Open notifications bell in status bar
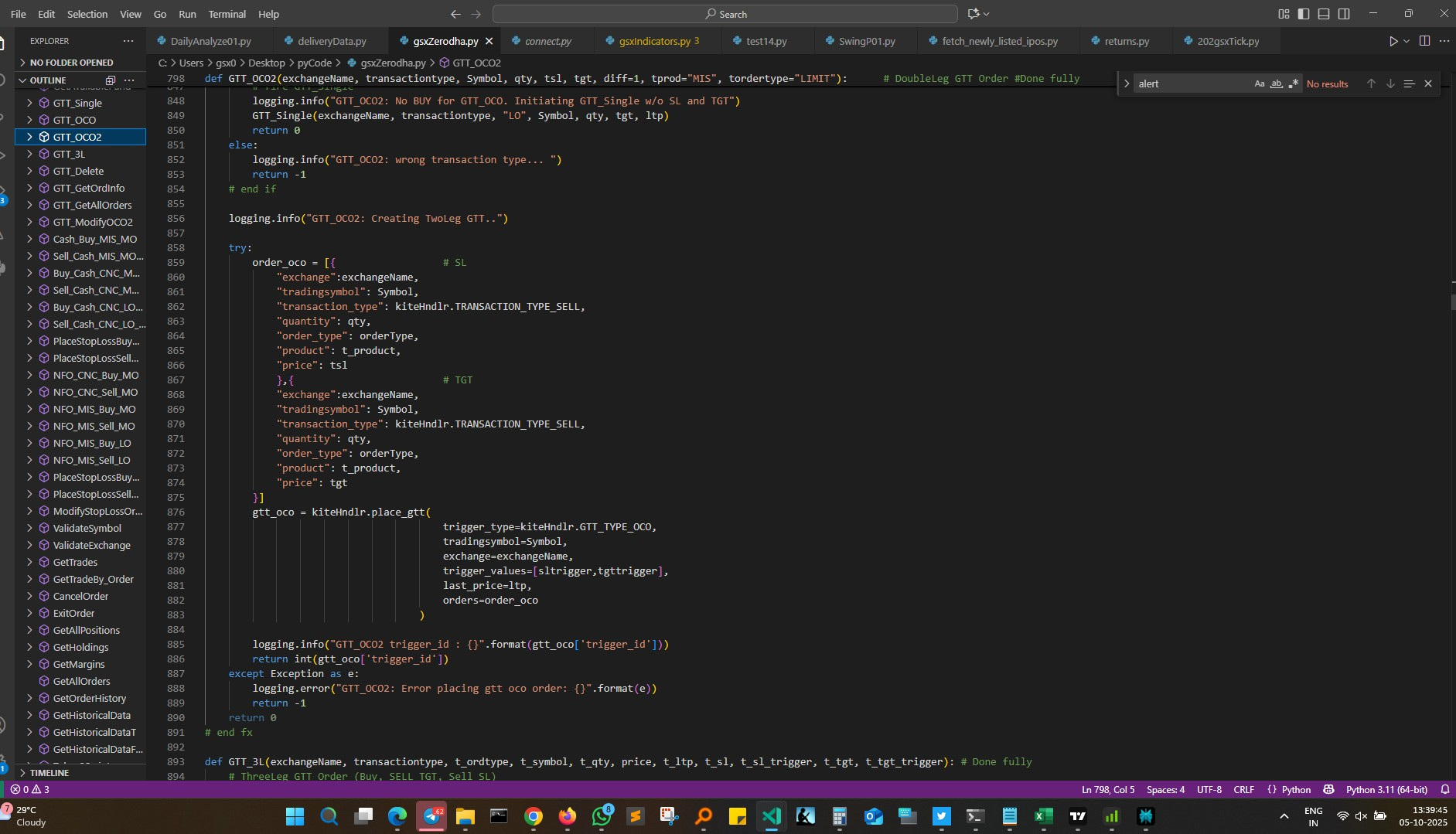 [x=1444, y=789]
